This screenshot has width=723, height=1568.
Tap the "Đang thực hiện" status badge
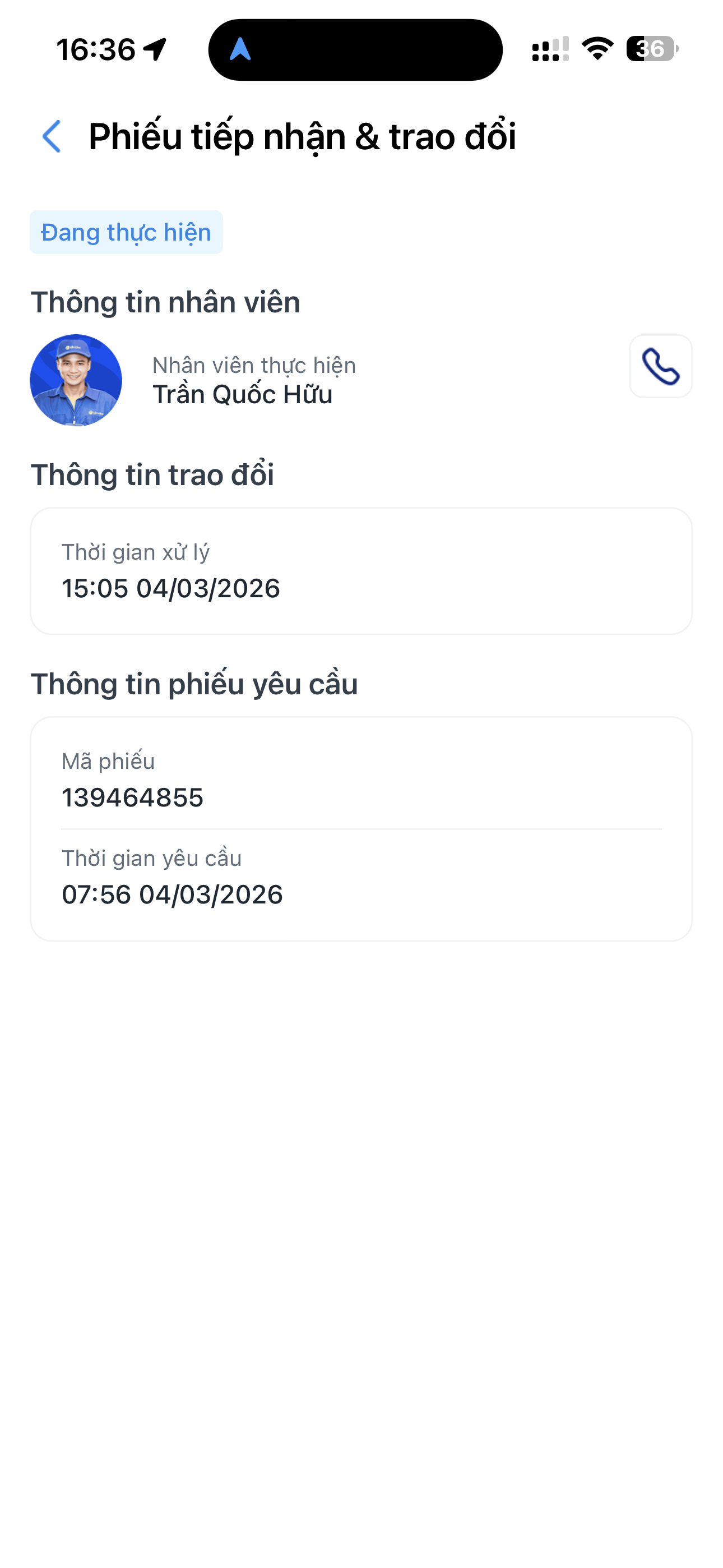[x=126, y=233]
